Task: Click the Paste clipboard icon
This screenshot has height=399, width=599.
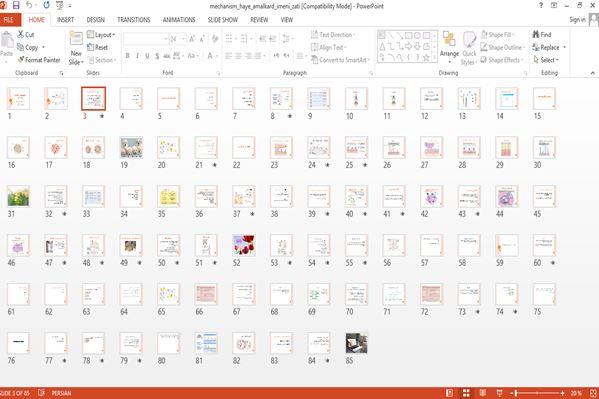Action: pos(6,40)
